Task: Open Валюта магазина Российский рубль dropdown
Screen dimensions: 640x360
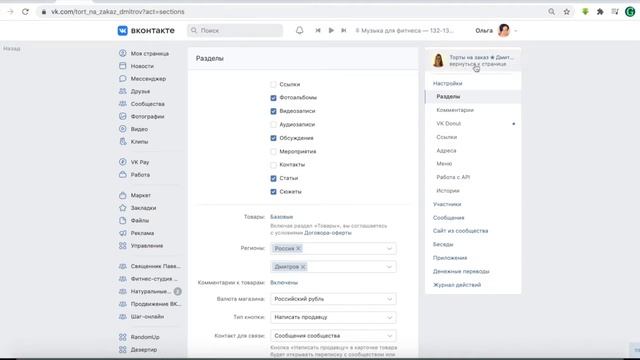Action: [x=333, y=299]
